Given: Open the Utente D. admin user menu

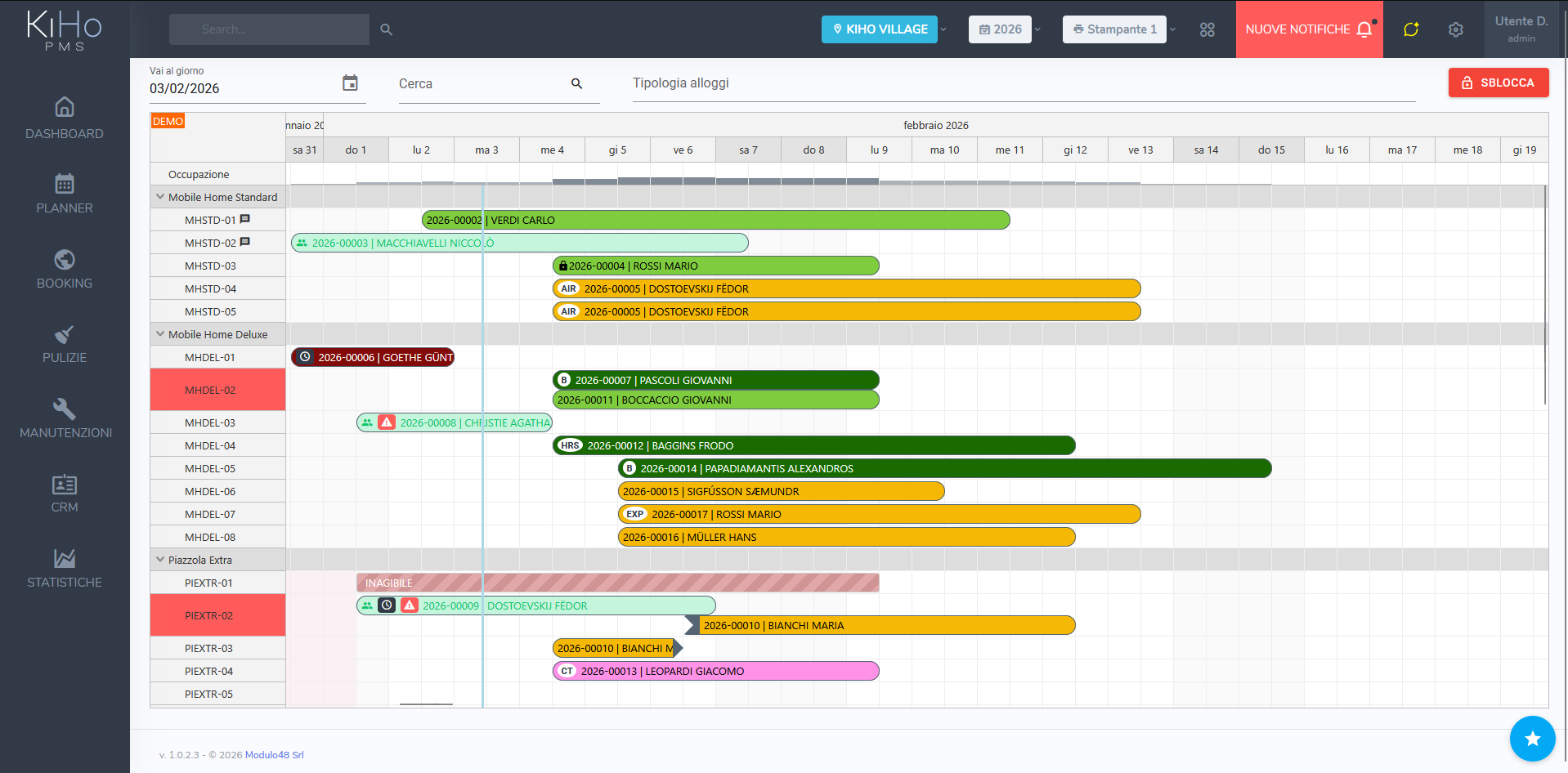Looking at the screenshot, I should (x=1521, y=29).
